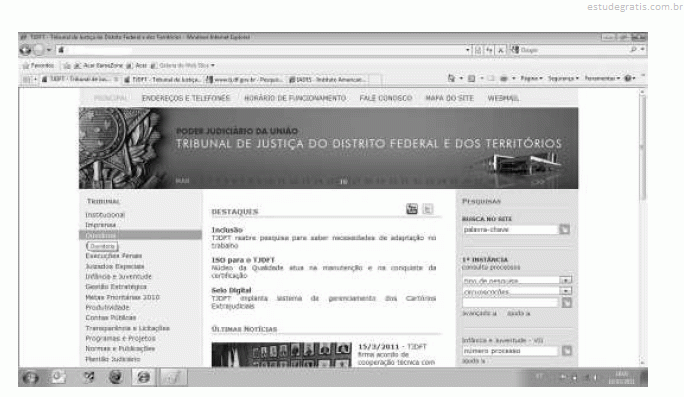Image resolution: width=684 pixels, height=397 pixels.
Task: Click the Twitter icon beside Destaques
Action: (x=428, y=209)
